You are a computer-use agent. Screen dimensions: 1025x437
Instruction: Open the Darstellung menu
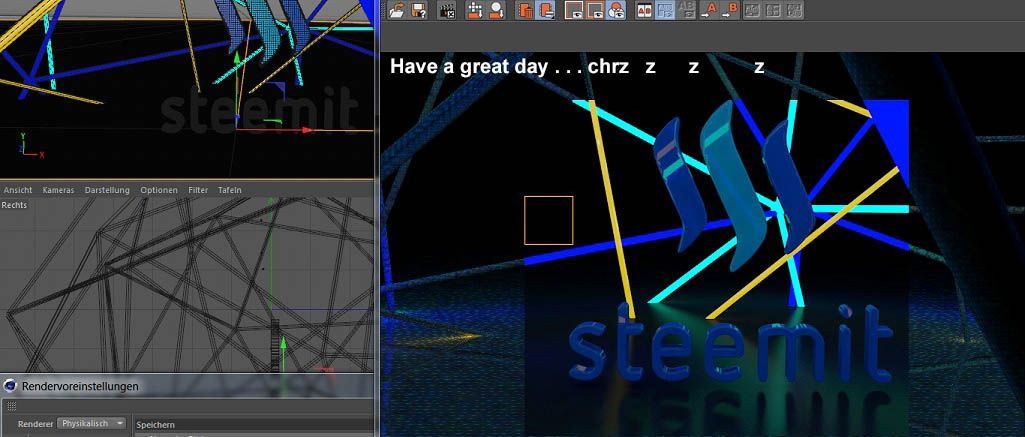[x=107, y=190]
